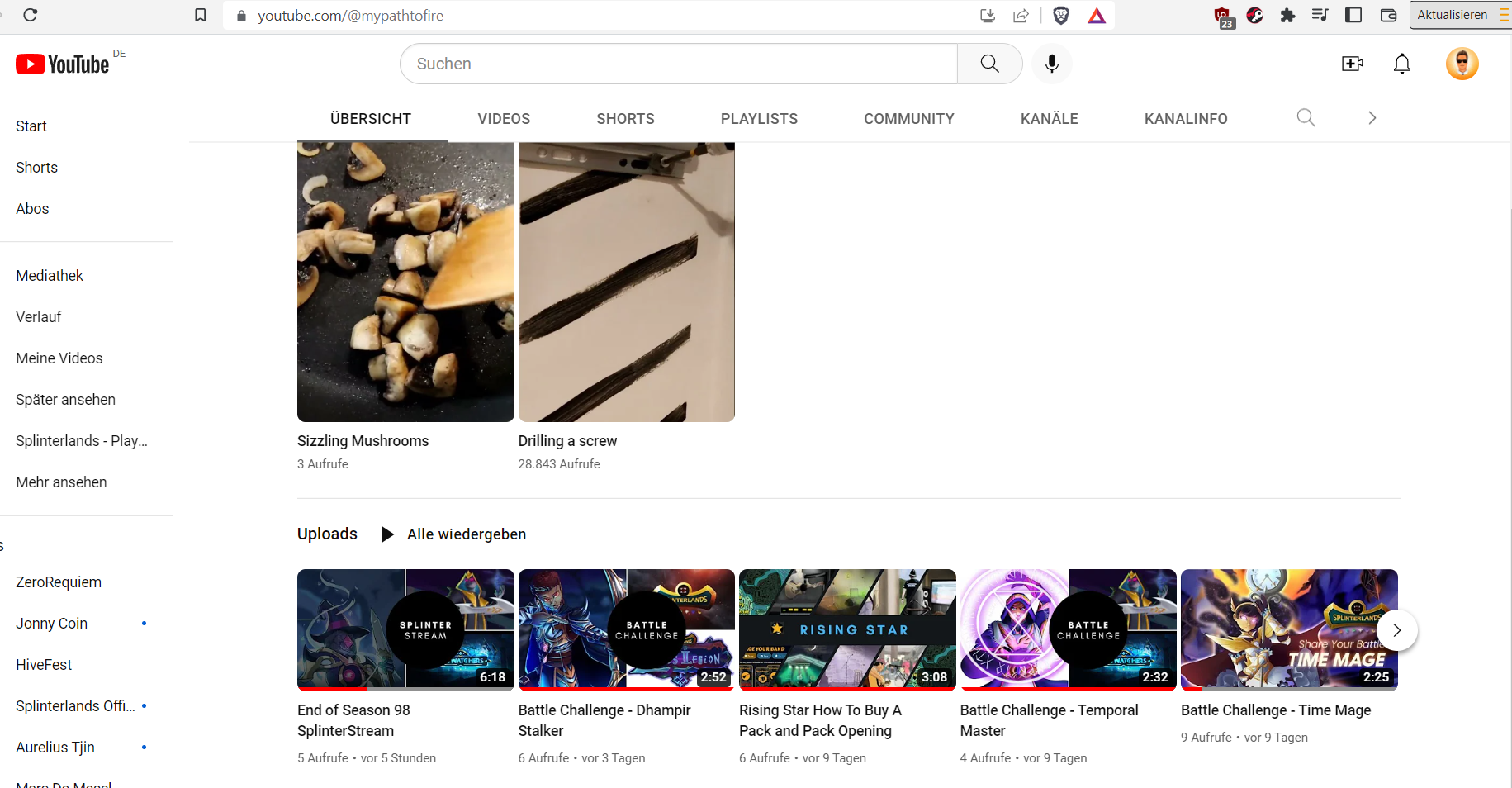The height and width of the screenshot is (788, 1512).
Task: Click the Drilling a screw title
Action: [568, 441]
